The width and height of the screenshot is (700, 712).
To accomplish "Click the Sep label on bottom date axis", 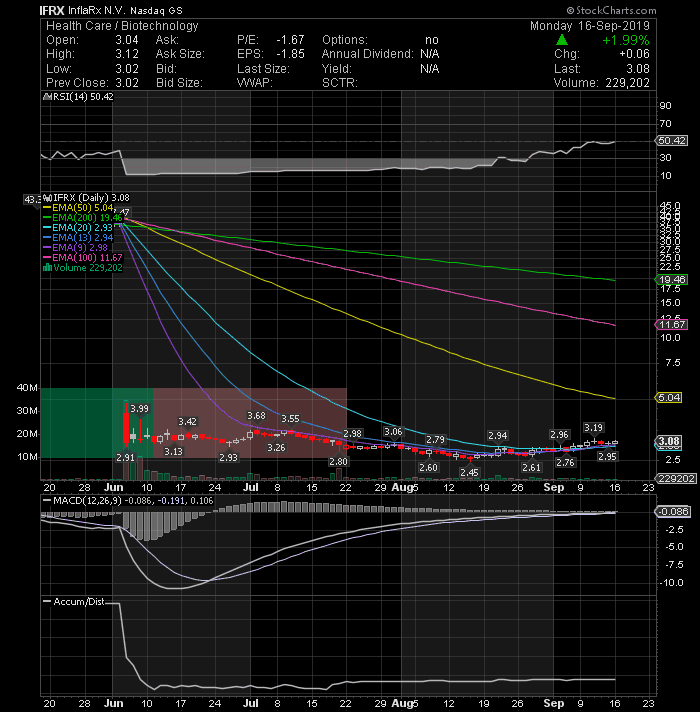I will 553,703.
